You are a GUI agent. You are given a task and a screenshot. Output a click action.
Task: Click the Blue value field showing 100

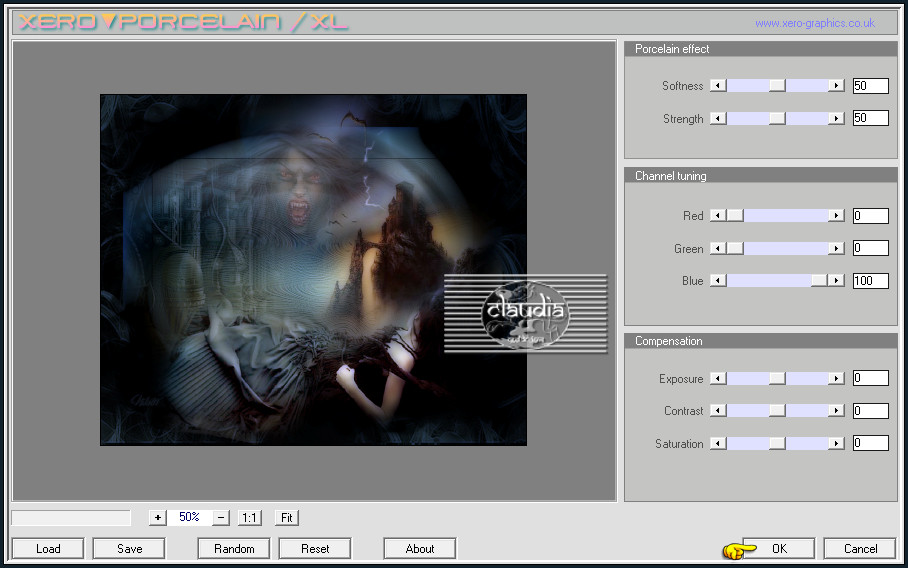click(x=870, y=281)
